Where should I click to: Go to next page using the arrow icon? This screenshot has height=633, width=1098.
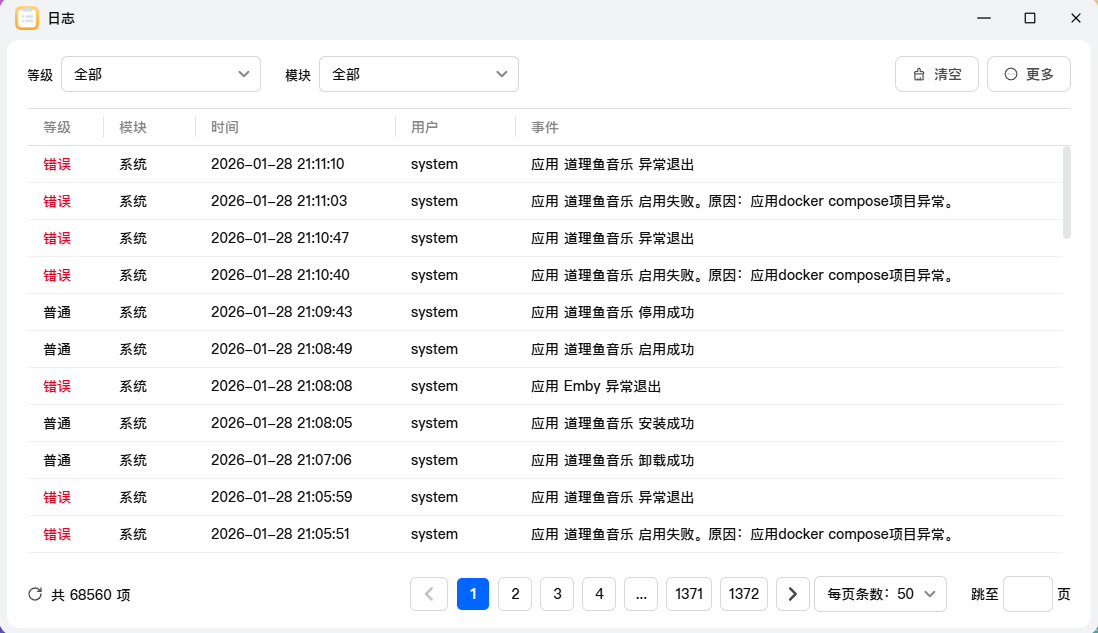[792, 593]
